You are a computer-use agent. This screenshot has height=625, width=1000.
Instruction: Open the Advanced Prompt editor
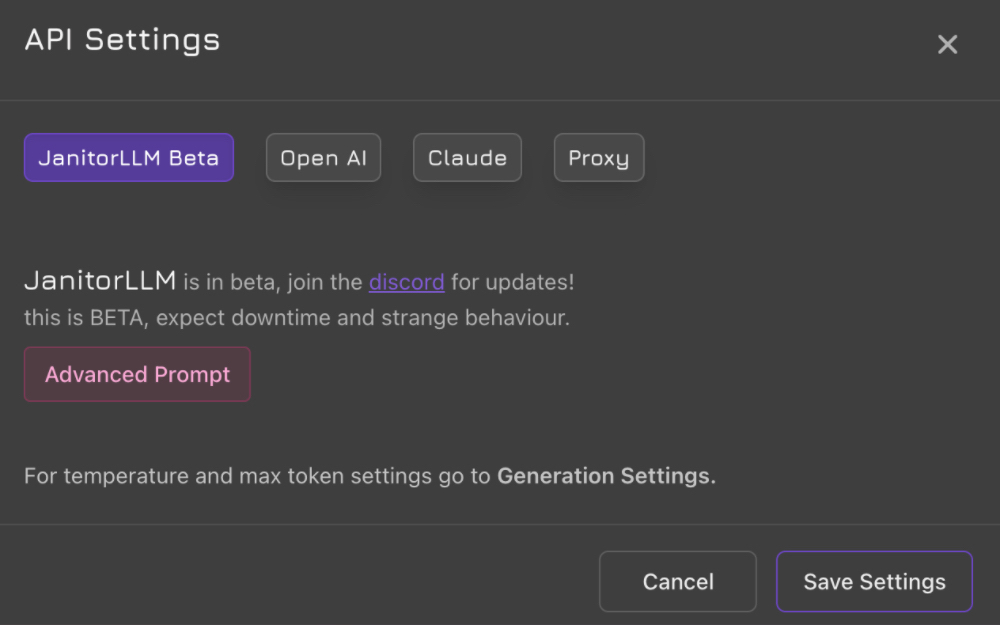(x=137, y=375)
